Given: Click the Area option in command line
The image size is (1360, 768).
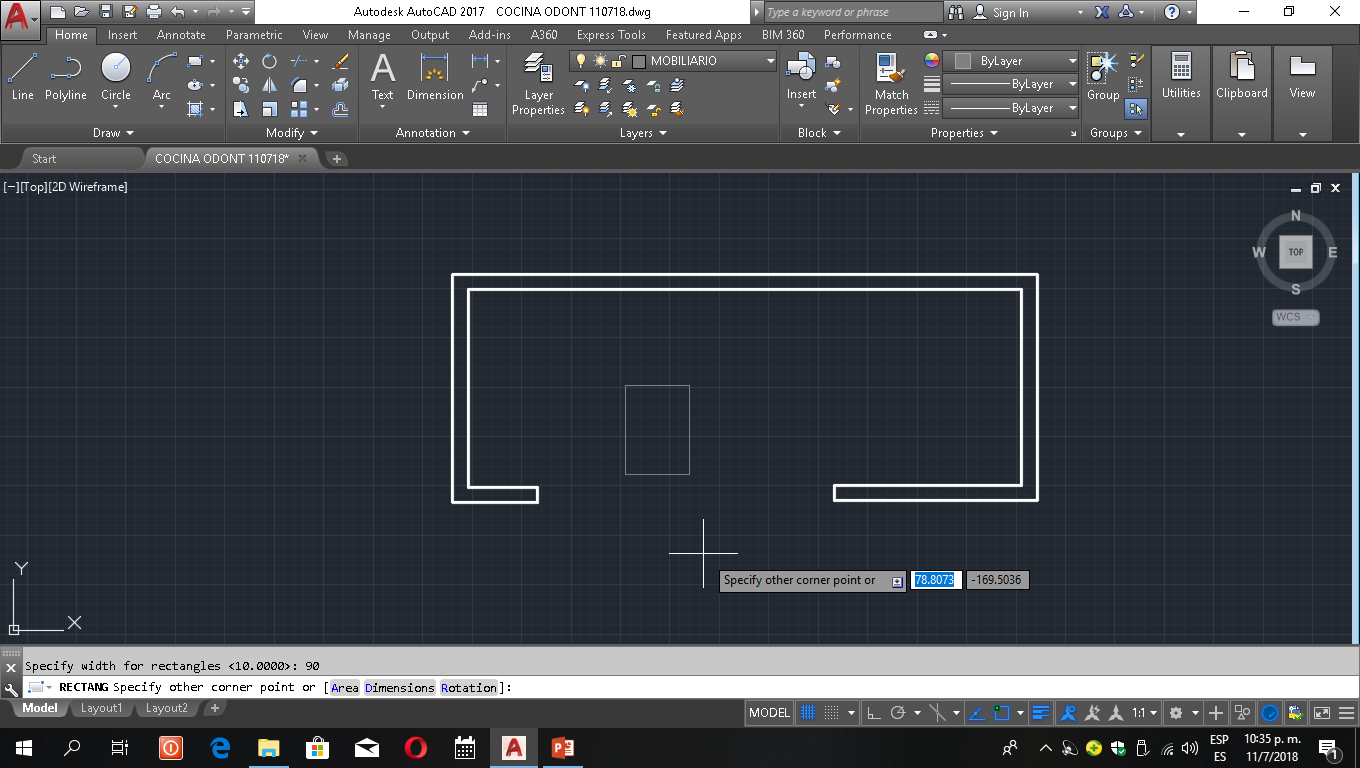Looking at the screenshot, I should 344,687.
